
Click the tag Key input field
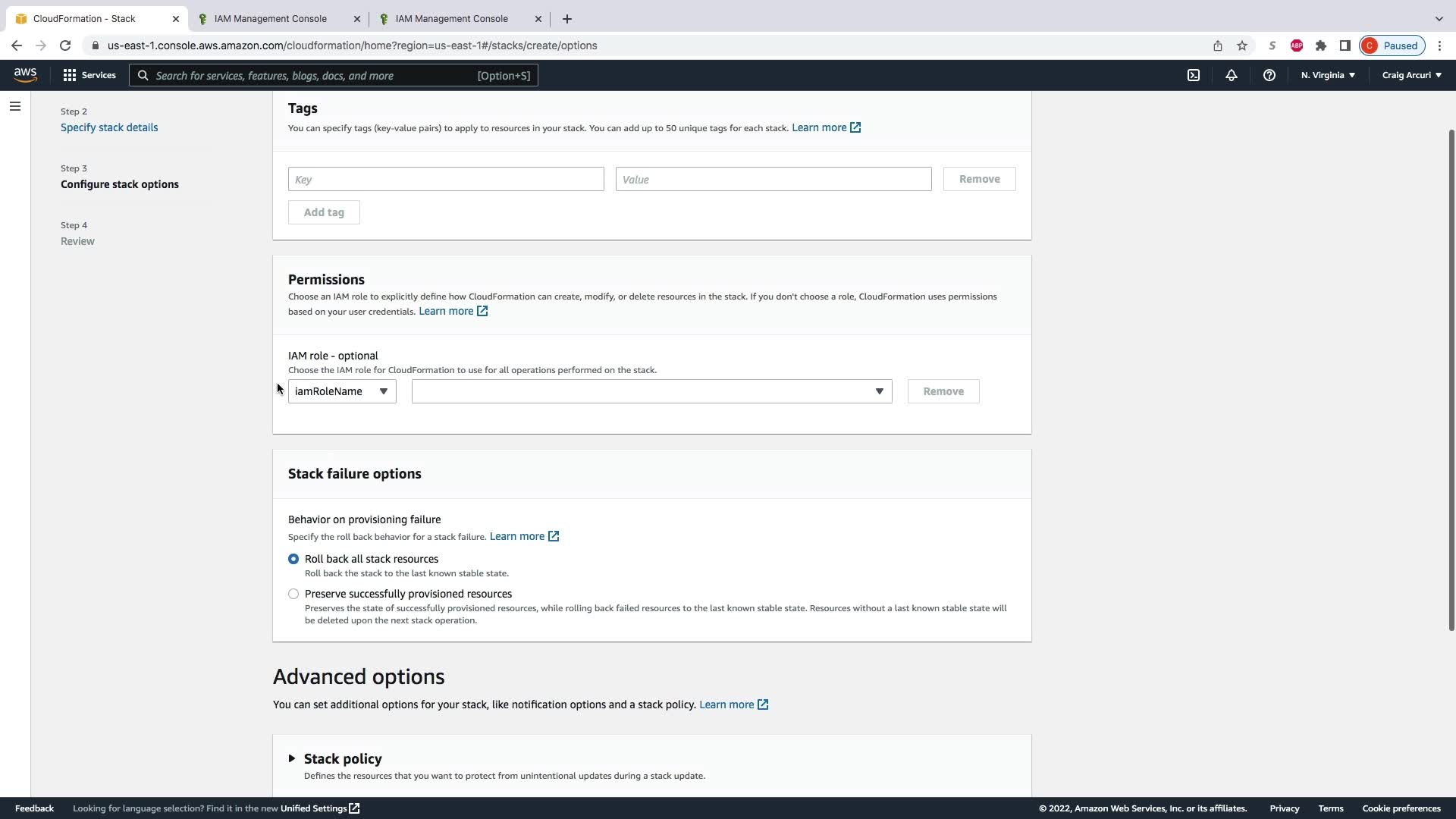coord(446,179)
